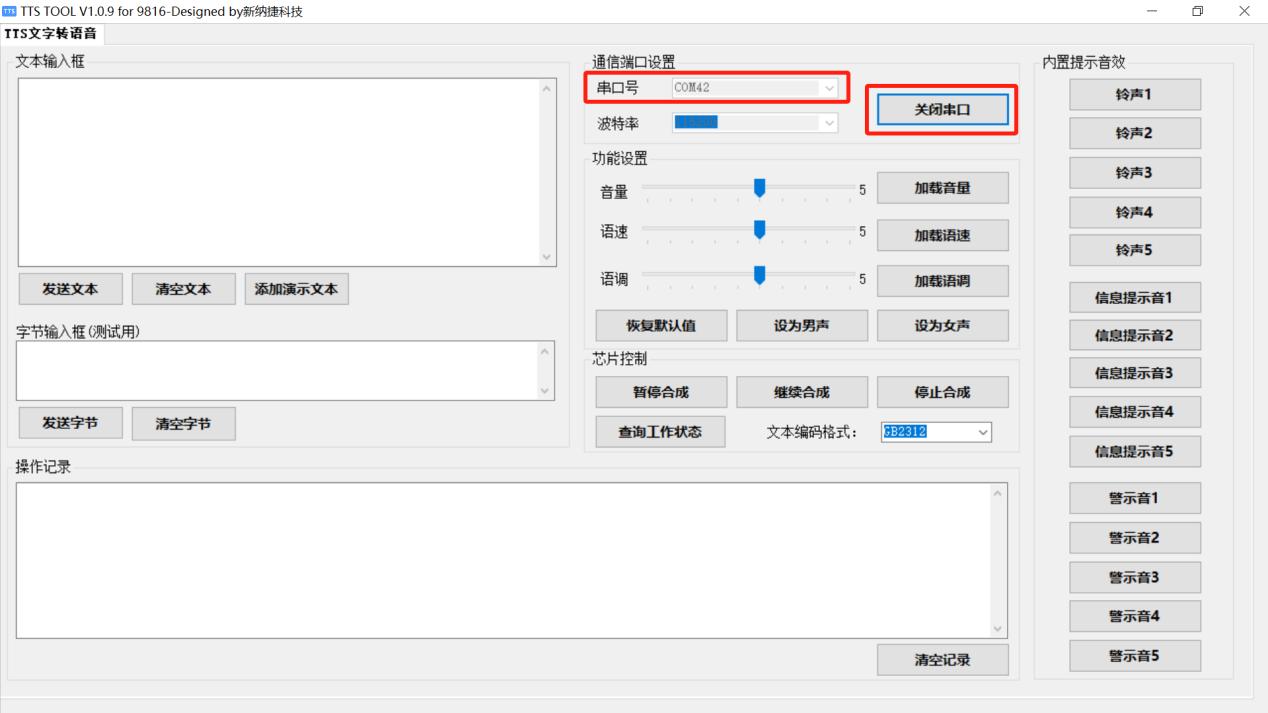Click 发送文本 to send the text
Image resolution: width=1268 pixels, height=713 pixels.
70,288
